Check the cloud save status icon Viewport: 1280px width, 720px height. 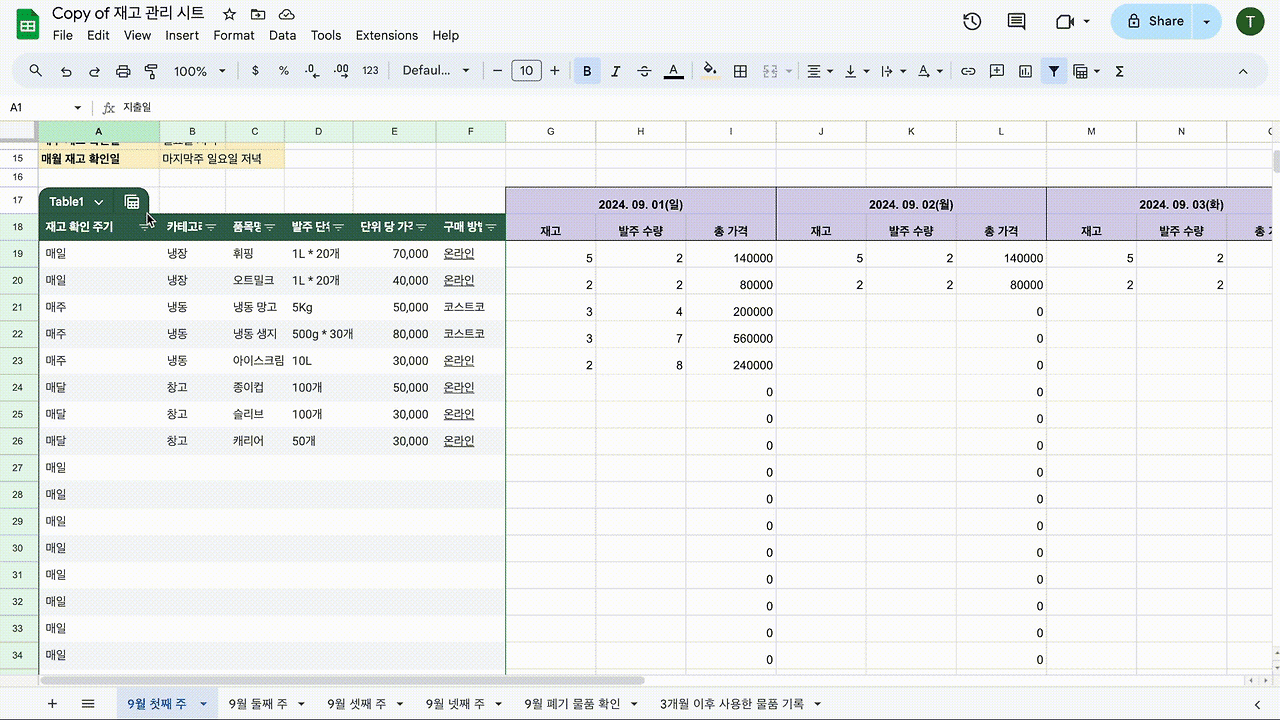[x=287, y=14]
